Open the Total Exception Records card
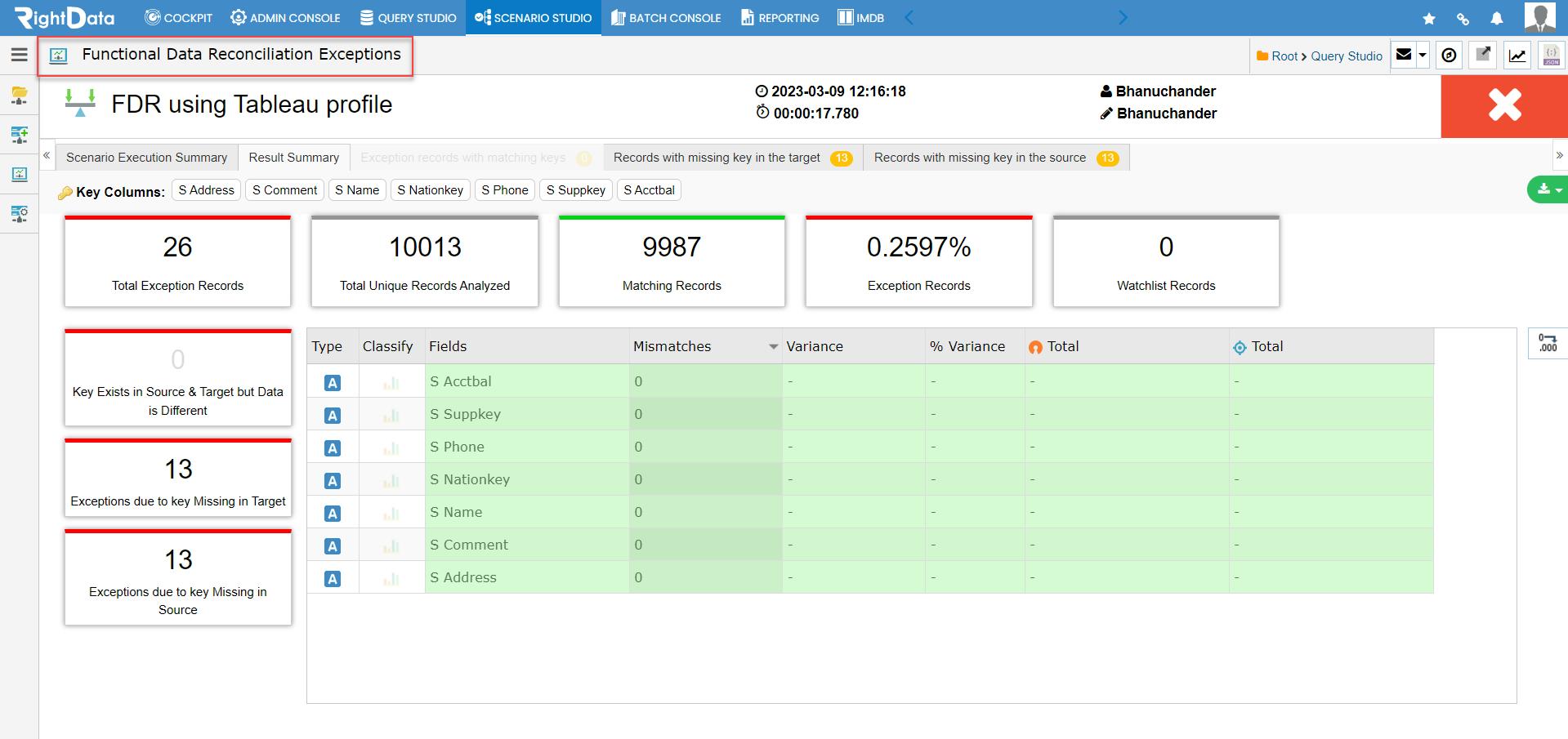The height and width of the screenshot is (739, 1568). 177,261
